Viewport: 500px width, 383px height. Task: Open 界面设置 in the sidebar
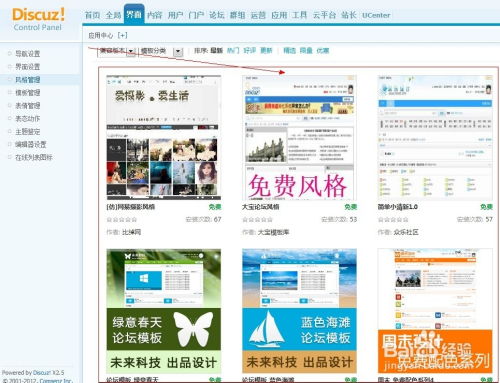pos(28,67)
